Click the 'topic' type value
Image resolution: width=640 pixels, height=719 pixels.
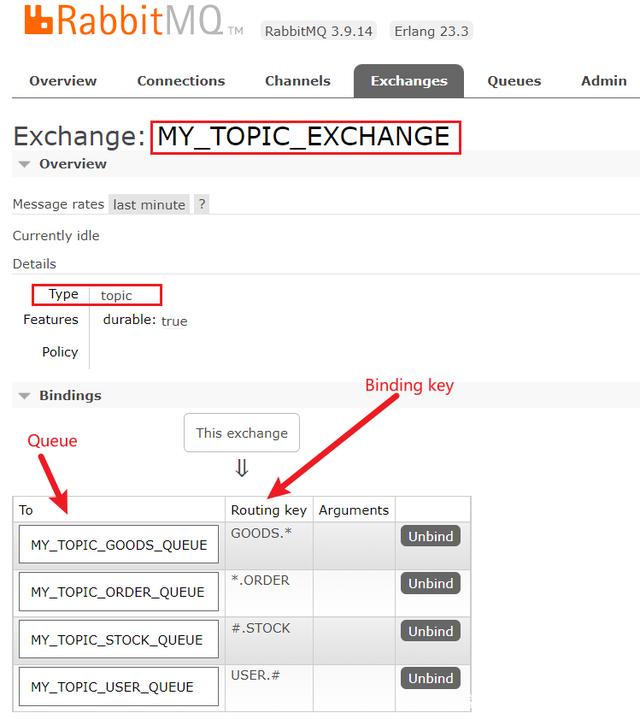116,296
